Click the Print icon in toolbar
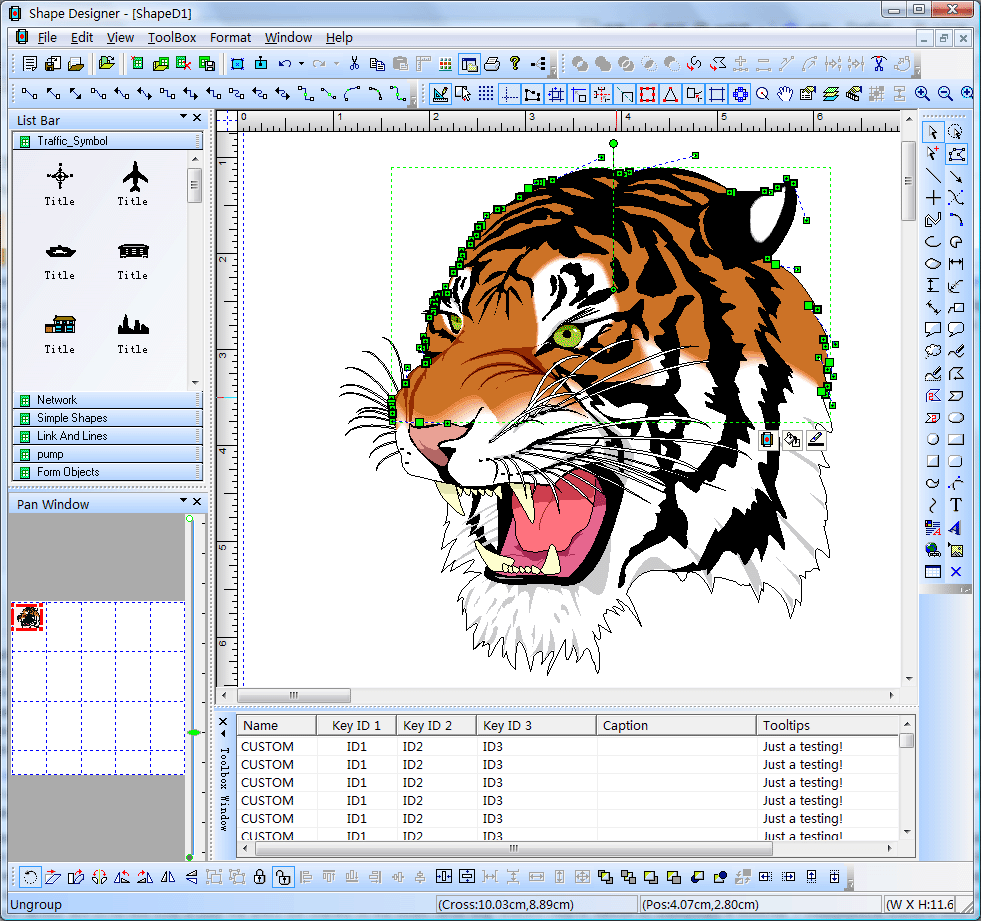Screen dimensions: 981x921 (492, 64)
